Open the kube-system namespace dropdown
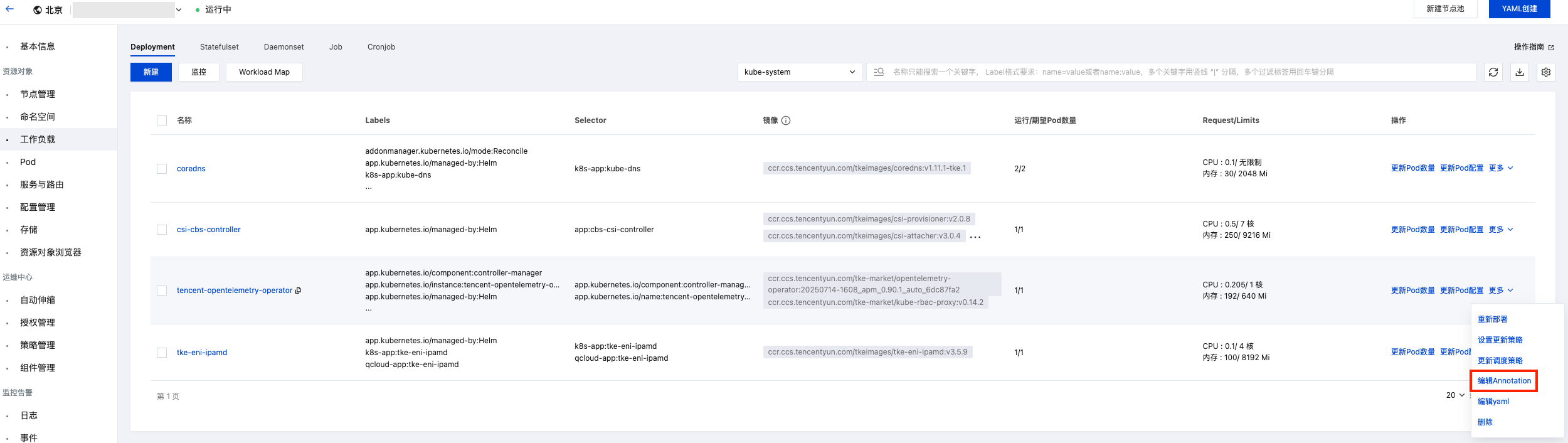This screenshot has width=1568, height=443. click(x=799, y=72)
